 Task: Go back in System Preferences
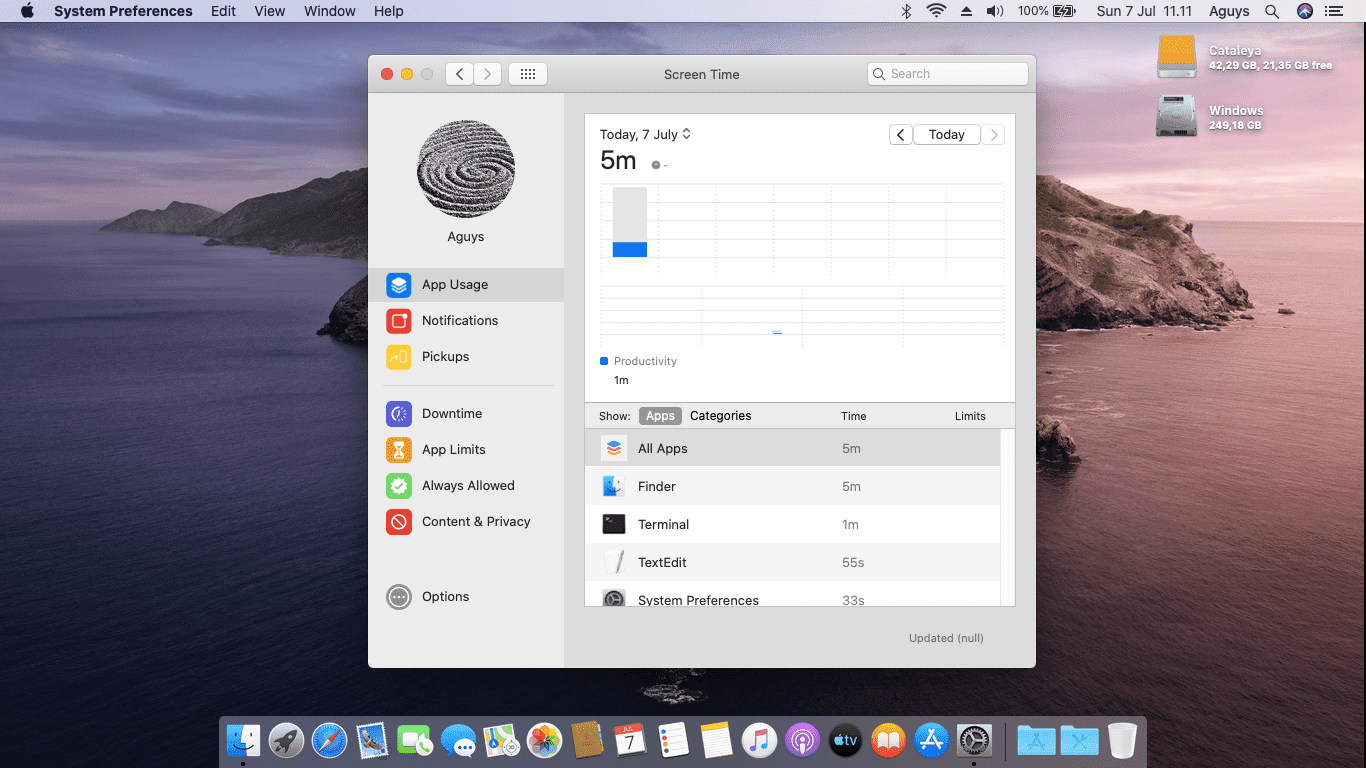[459, 74]
